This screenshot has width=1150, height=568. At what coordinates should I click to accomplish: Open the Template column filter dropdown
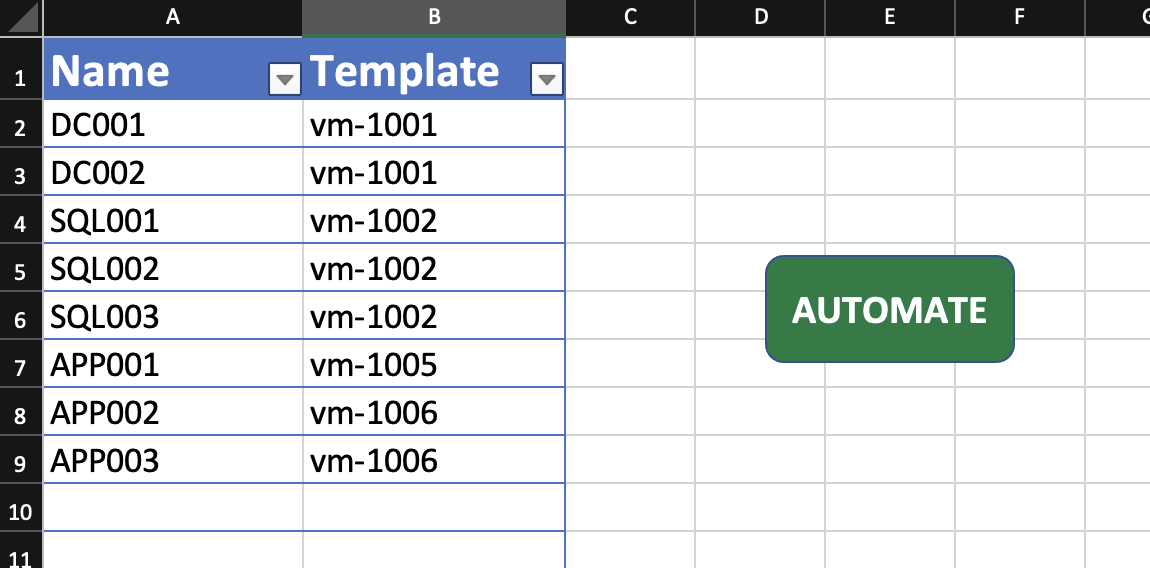pyautogui.click(x=546, y=79)
